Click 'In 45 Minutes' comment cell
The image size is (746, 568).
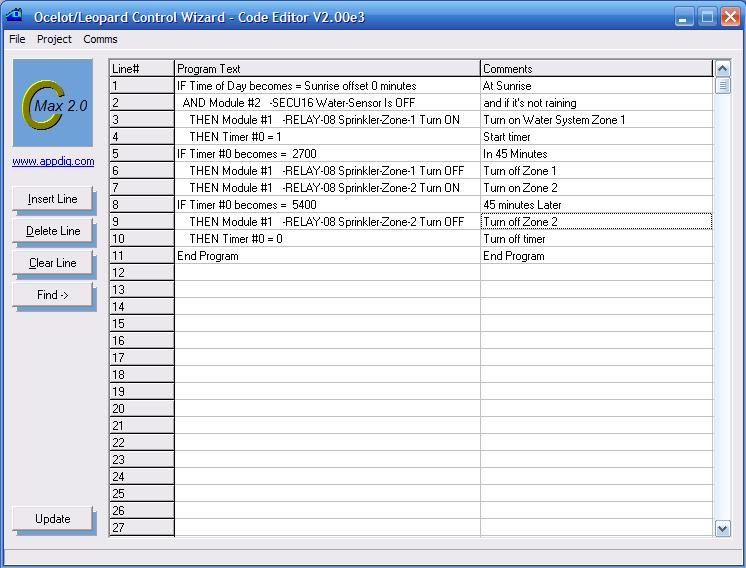pos(597,154)
